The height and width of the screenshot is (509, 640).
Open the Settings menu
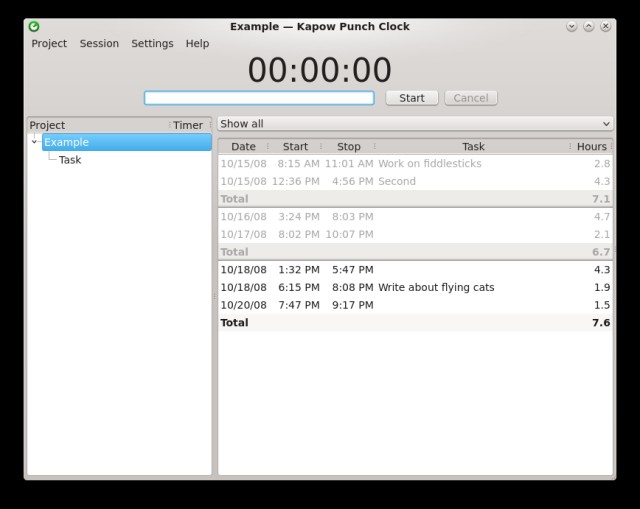(x=152, y=44)
